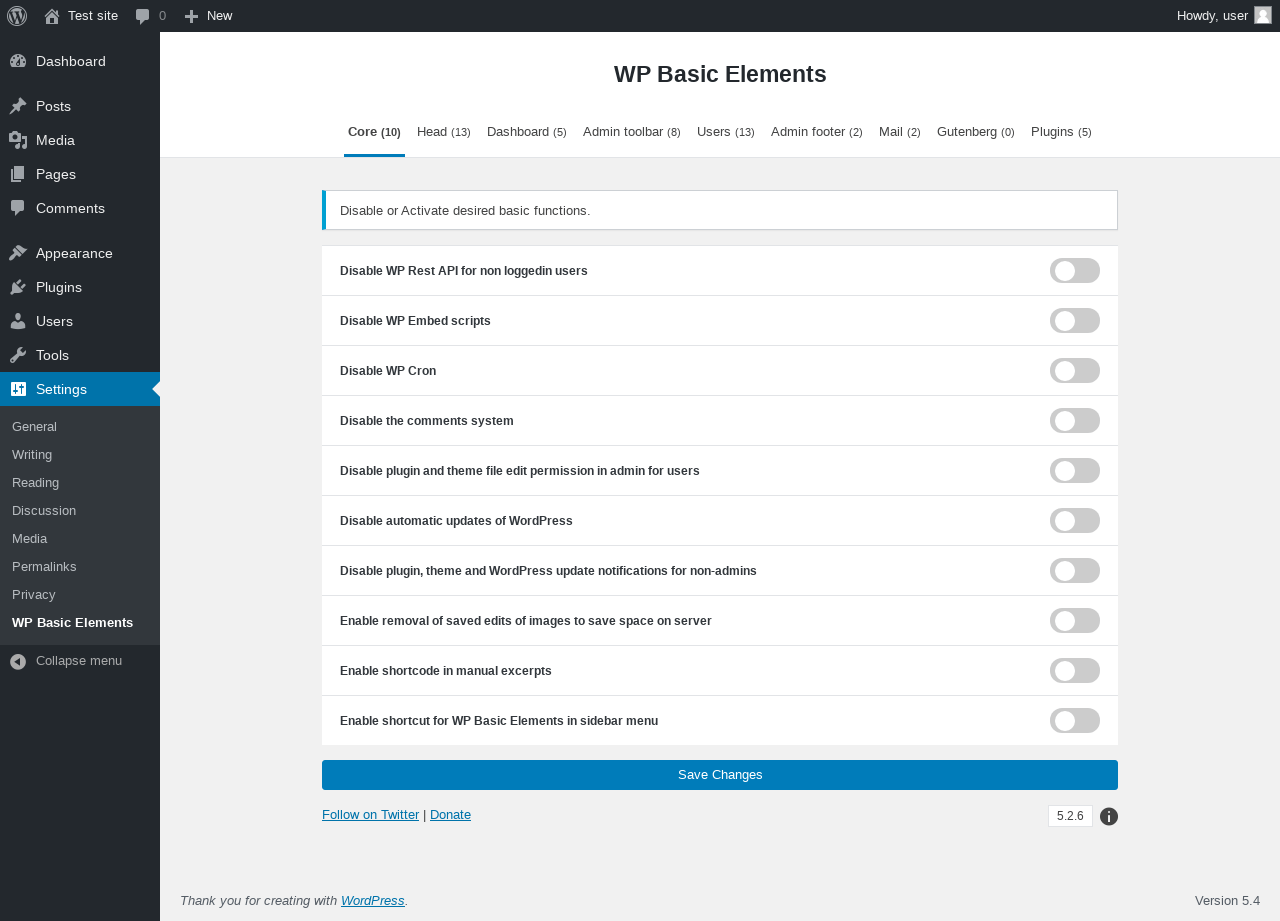Open the WordPress link in footer

(x=373, y=900)
